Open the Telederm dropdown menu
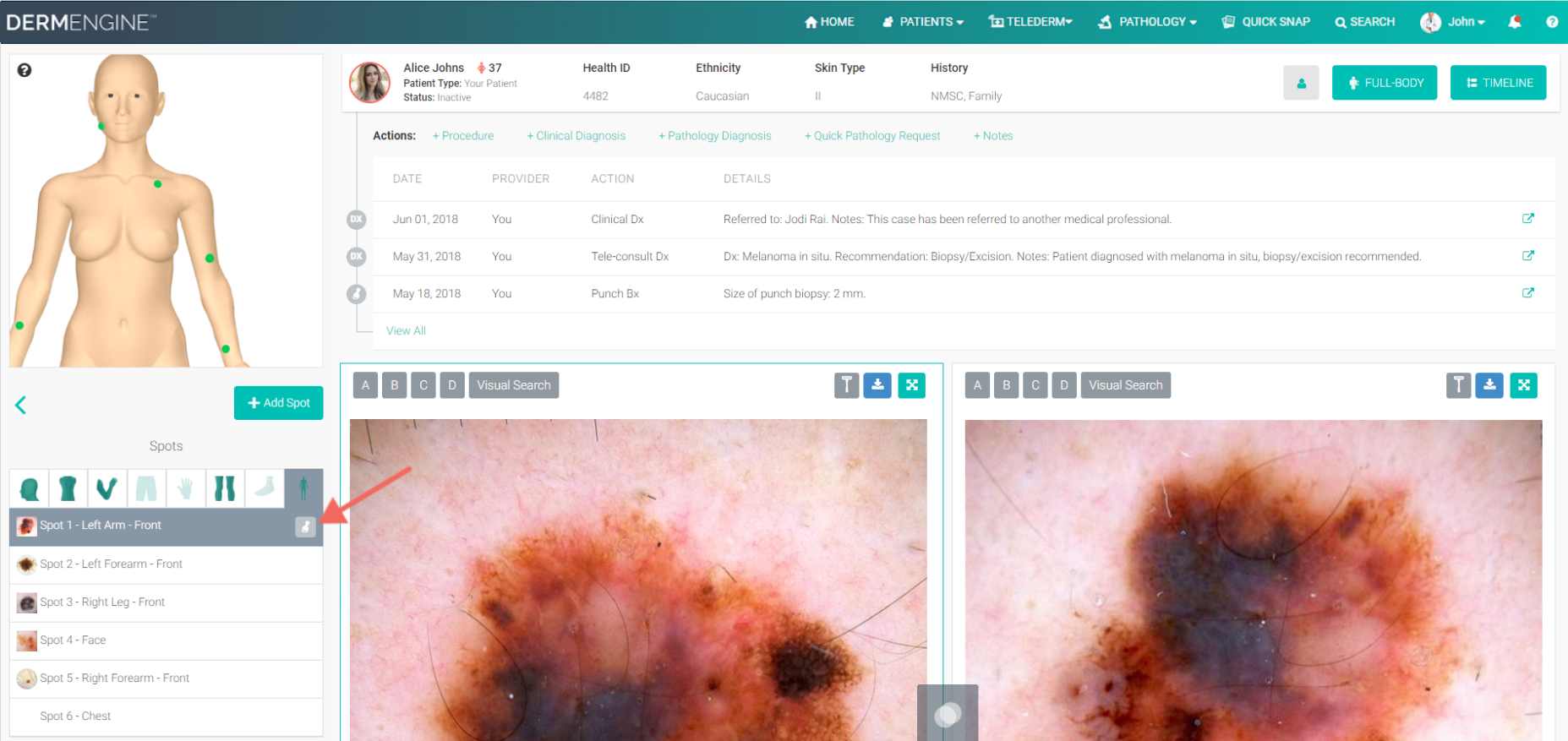 pos(1030,22)
